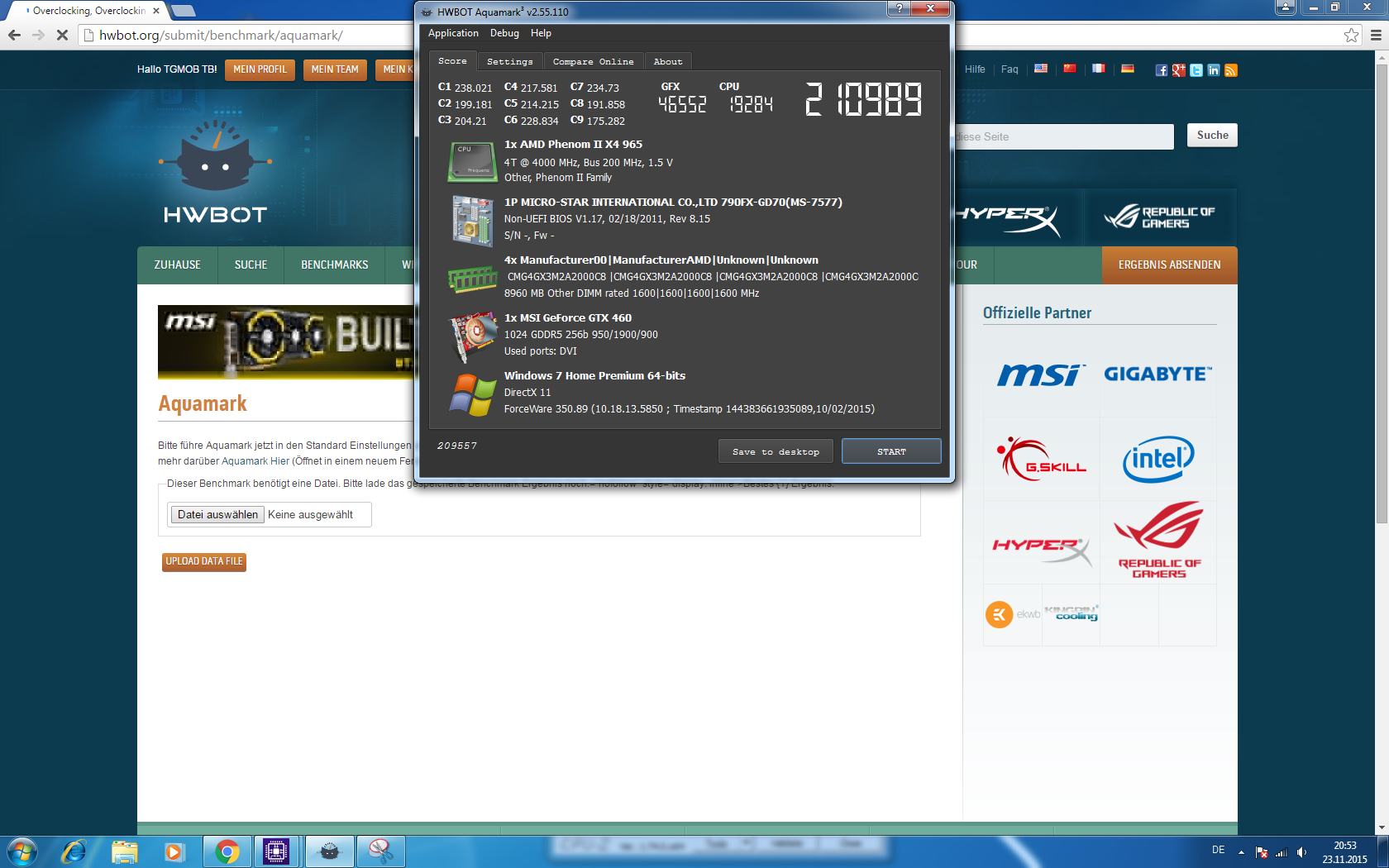Switch to the About tab
This screenshot has height=868, width=1389.
[x=668, y=62]
